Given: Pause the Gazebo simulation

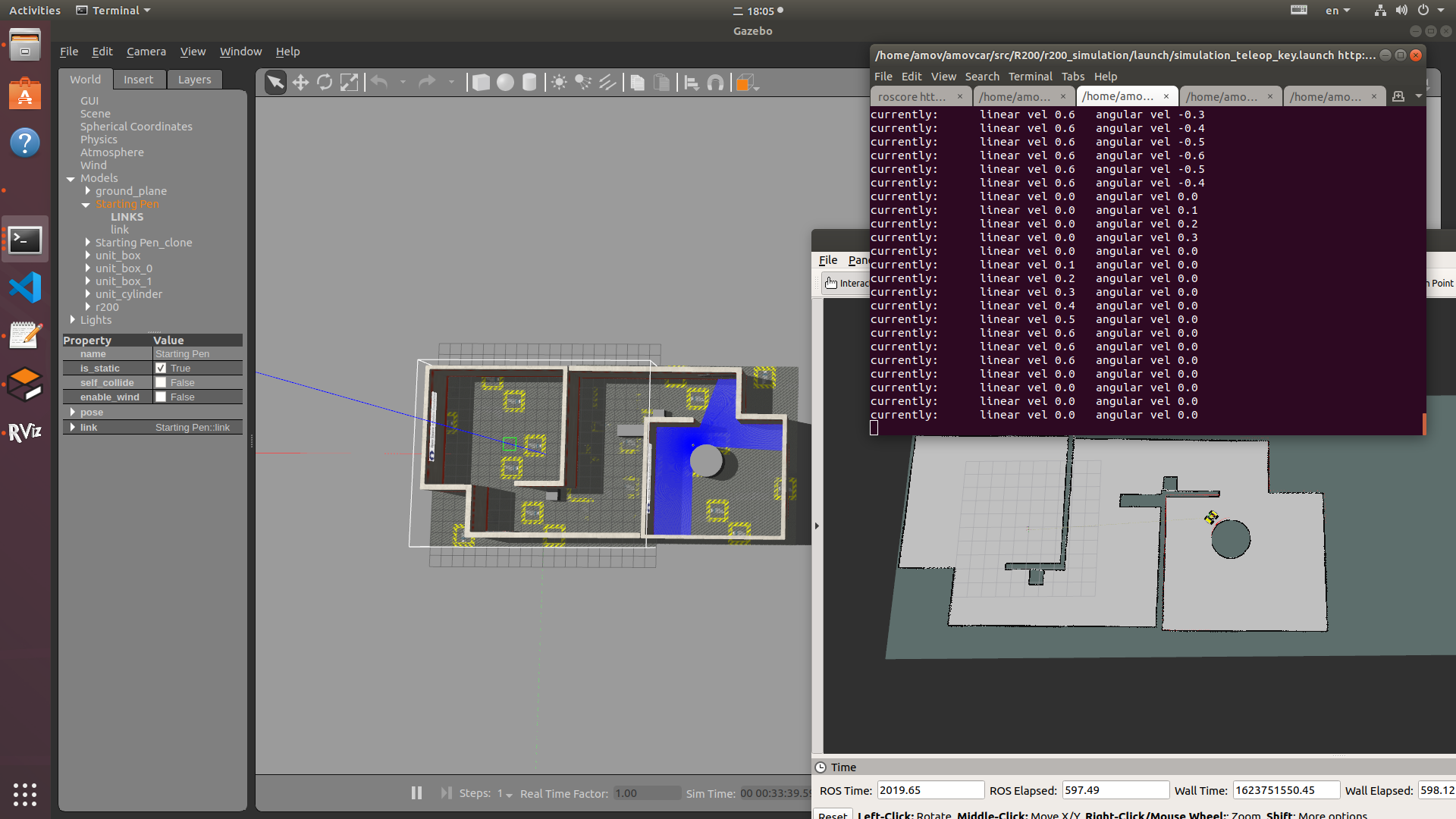Looking at the screenshot, I should click(416, 792).
